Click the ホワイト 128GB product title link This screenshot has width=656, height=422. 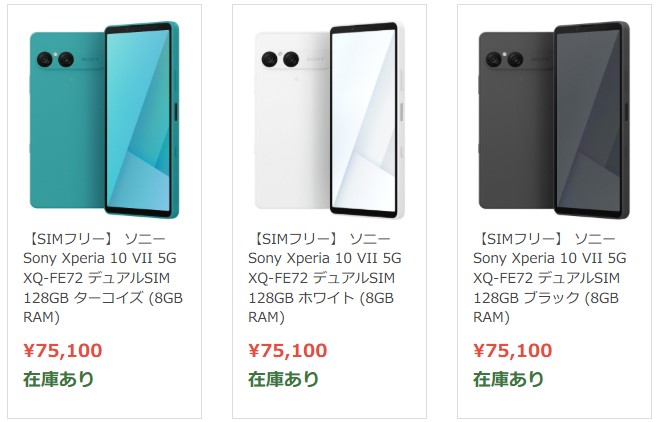(x=325, y=278)
